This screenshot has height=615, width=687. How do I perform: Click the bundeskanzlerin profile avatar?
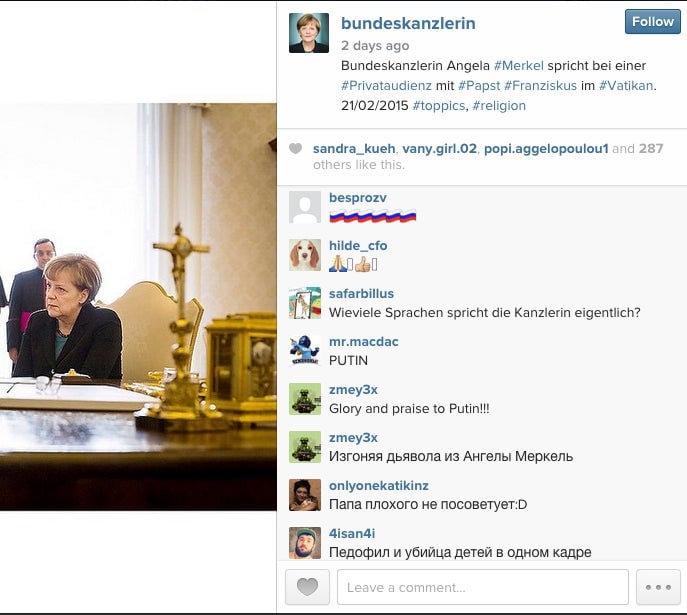(309, 33)
